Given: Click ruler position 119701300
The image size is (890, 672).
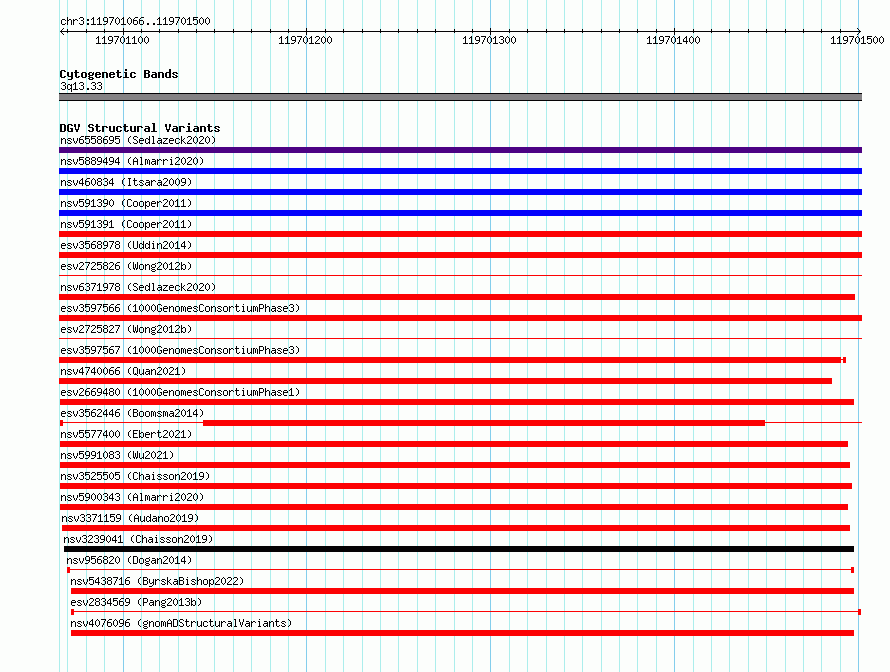Looking at the screenshot, I should (x=489, y=40).
